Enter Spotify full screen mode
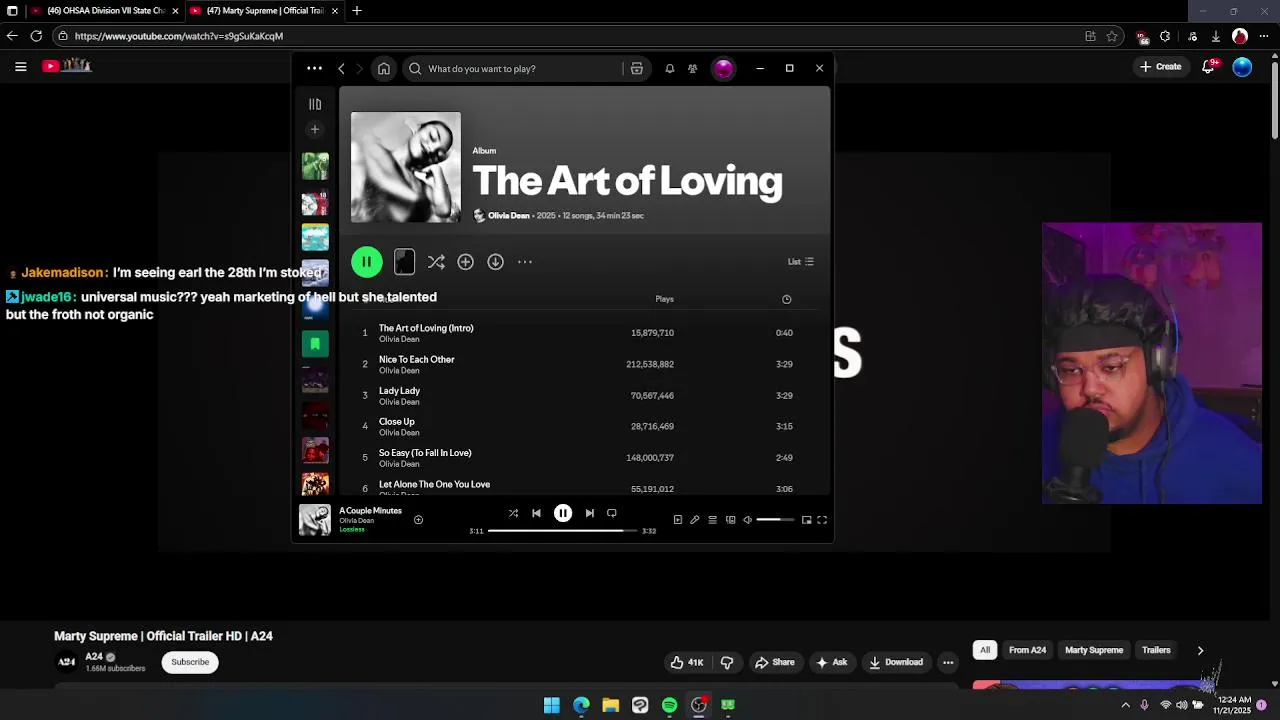 822,520
